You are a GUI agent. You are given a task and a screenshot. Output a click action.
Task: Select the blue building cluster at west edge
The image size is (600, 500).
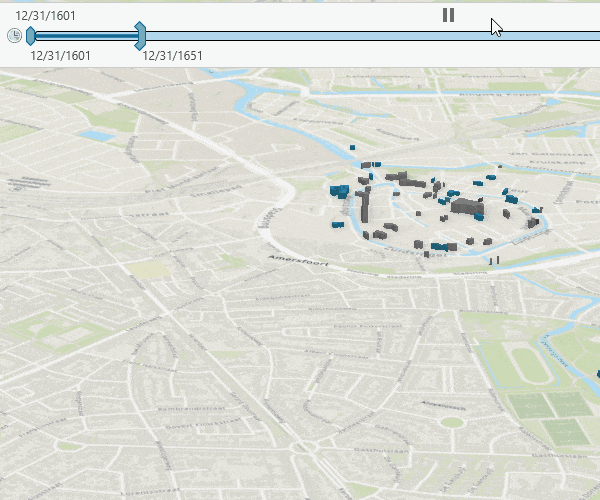339,191
